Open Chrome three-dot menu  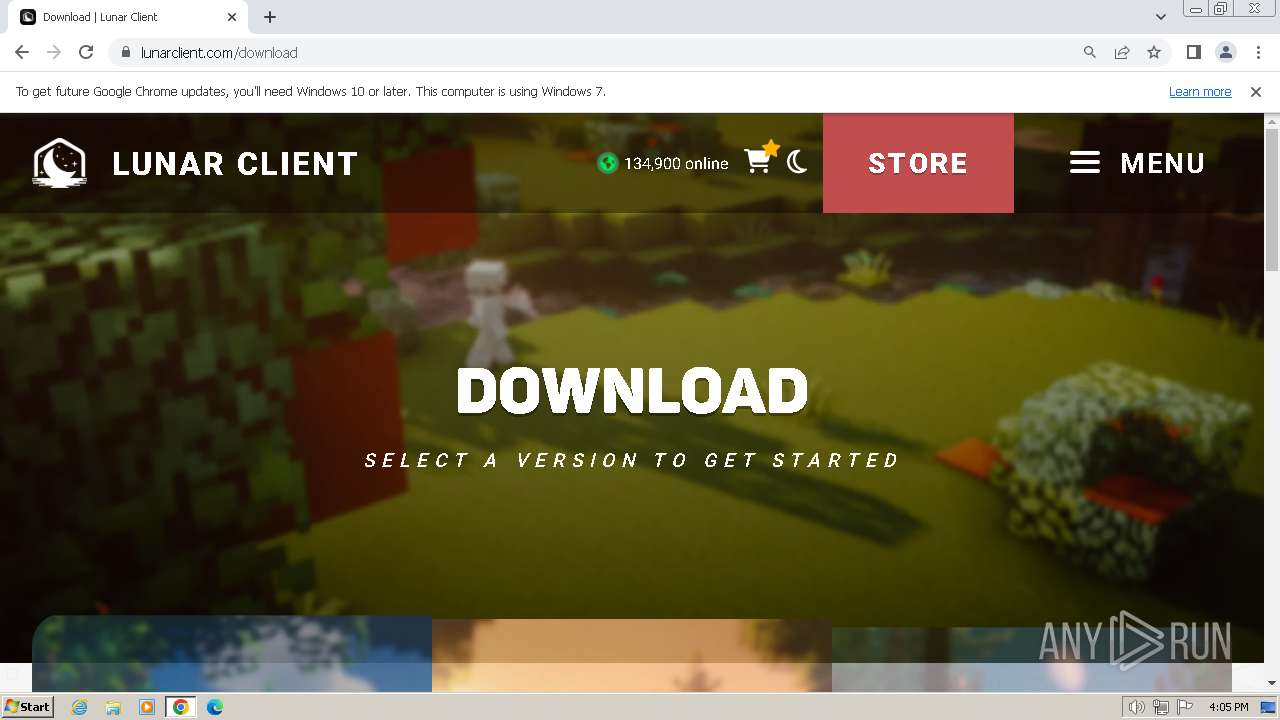point(1258,52)
